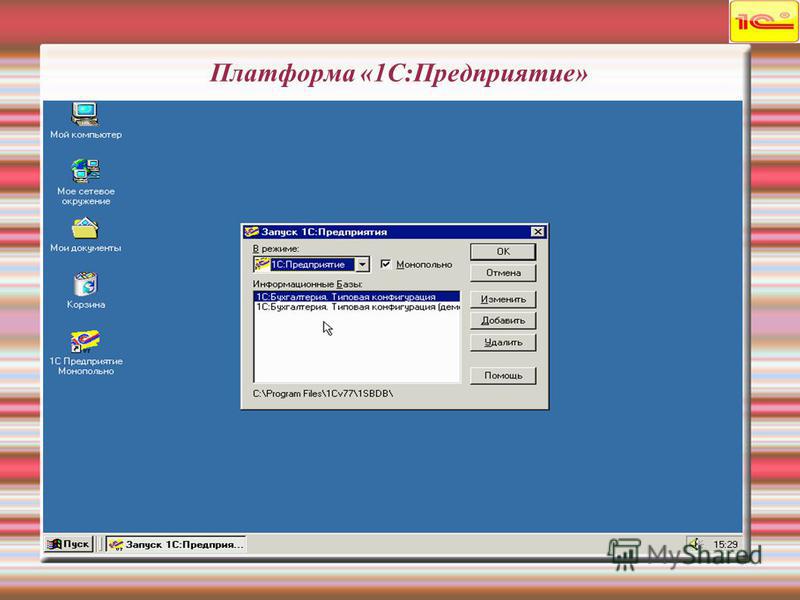Click the Удалить button
Image resolution: width=800 pixels, height=600 pixels.
[x=503, y=342]
